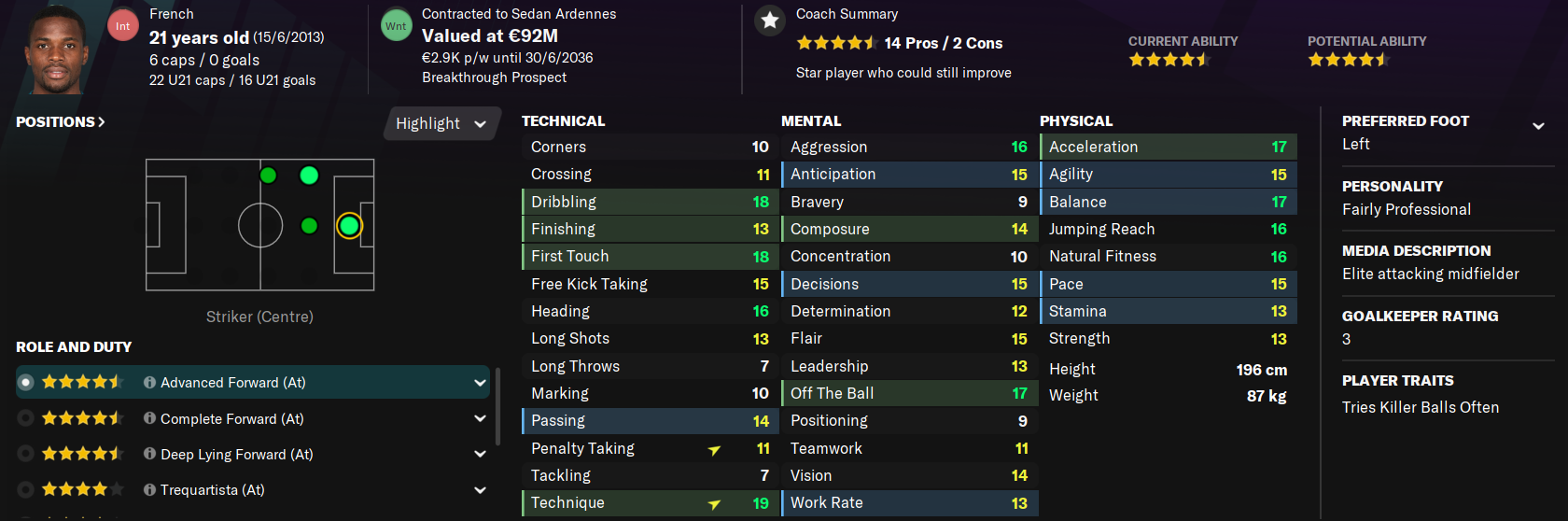Open Deep Lying Forward role info icon
This screenshot has width=1568, height=521.
coord(149,454)
